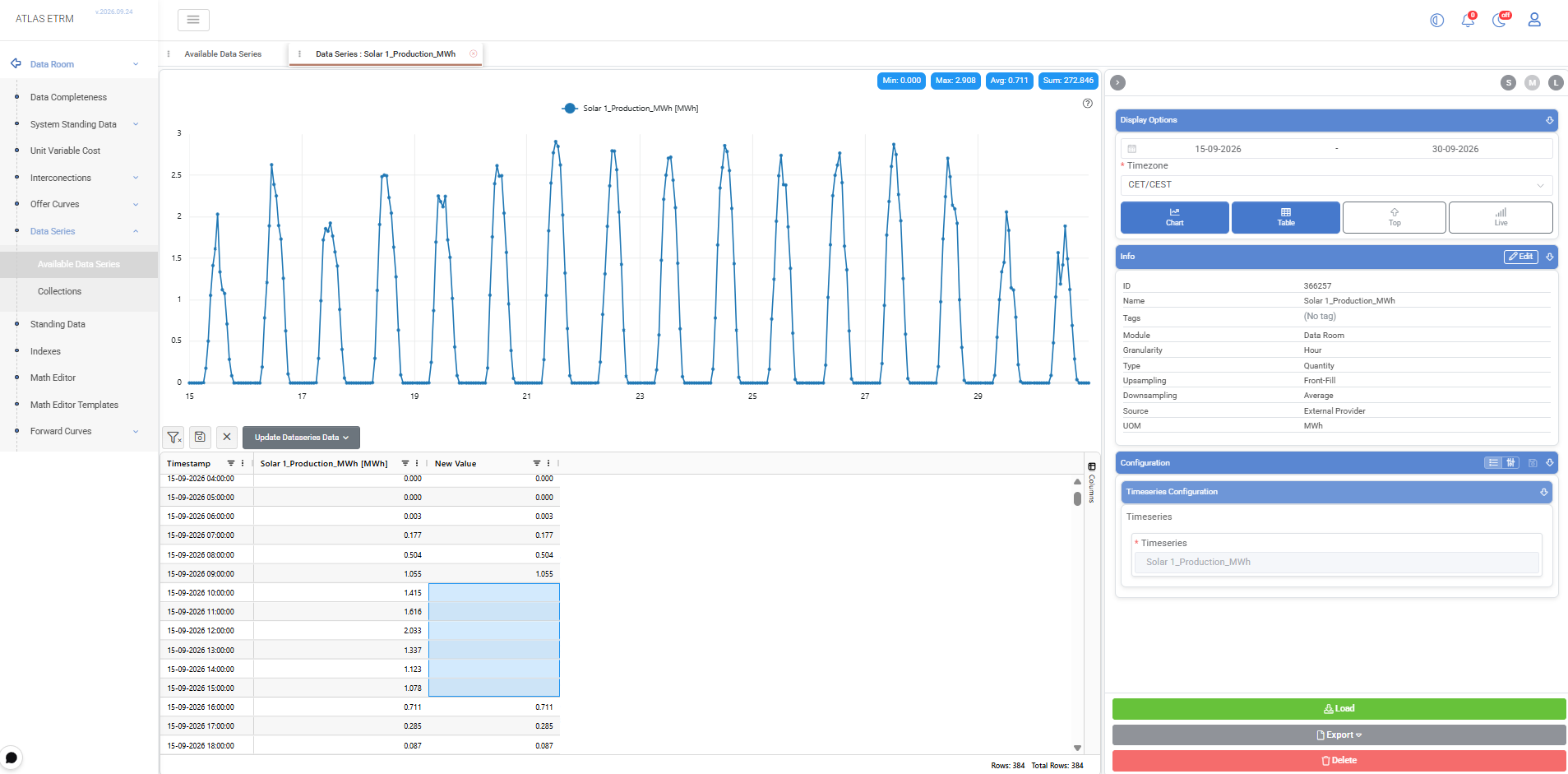Screen dimensions: 1568x774
Task: Click the green Load button
Action: coord(1339,709)
